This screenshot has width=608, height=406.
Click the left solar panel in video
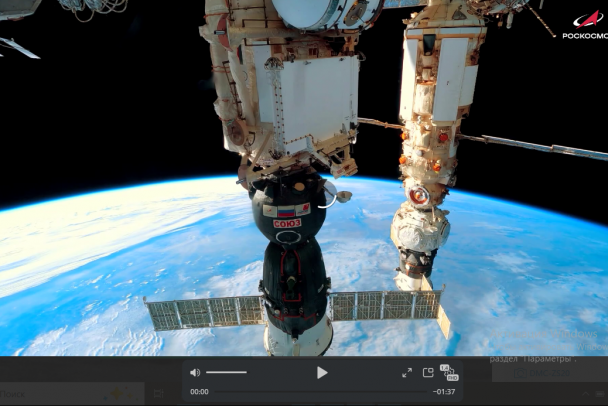click(205, 312)
